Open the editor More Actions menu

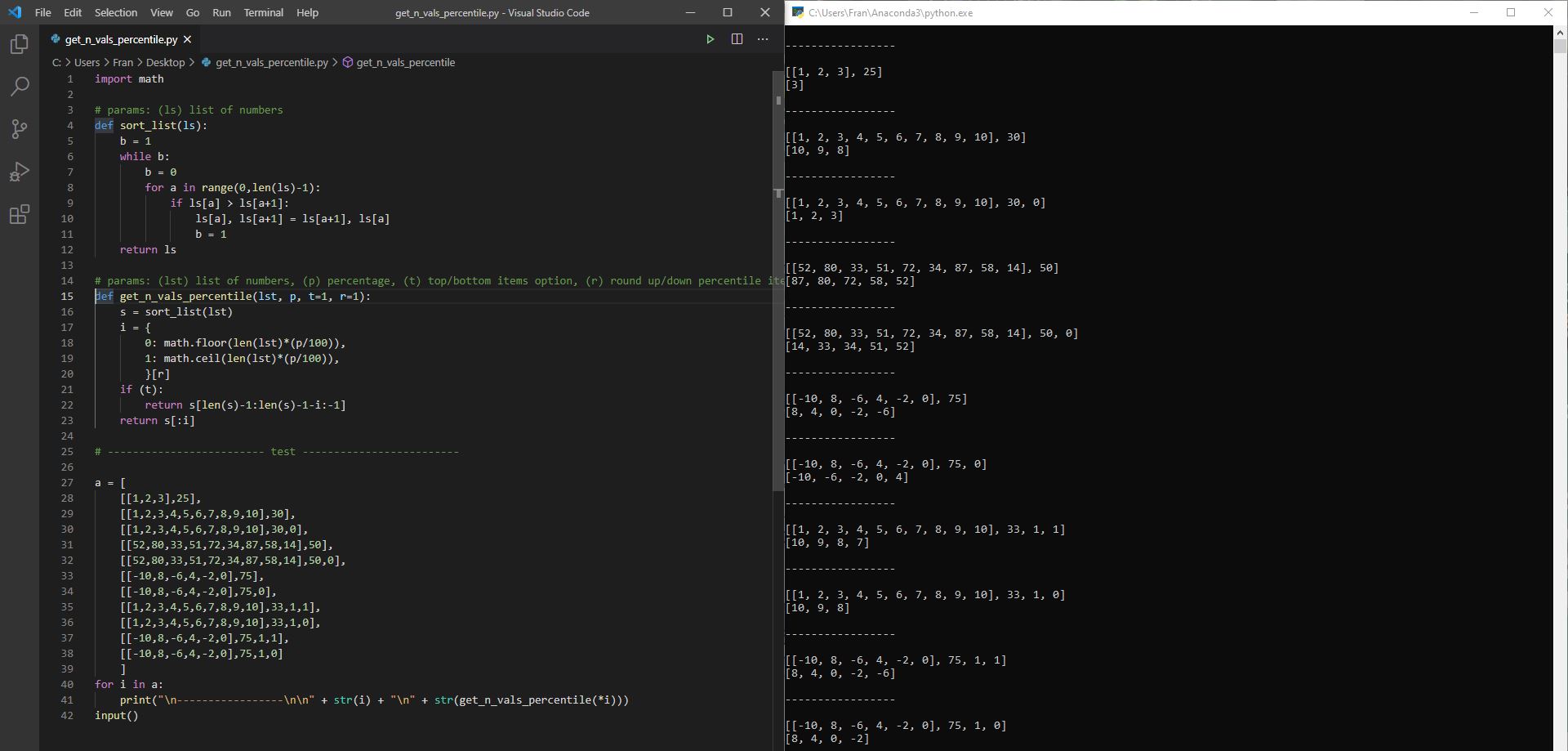tap(763, 39)
